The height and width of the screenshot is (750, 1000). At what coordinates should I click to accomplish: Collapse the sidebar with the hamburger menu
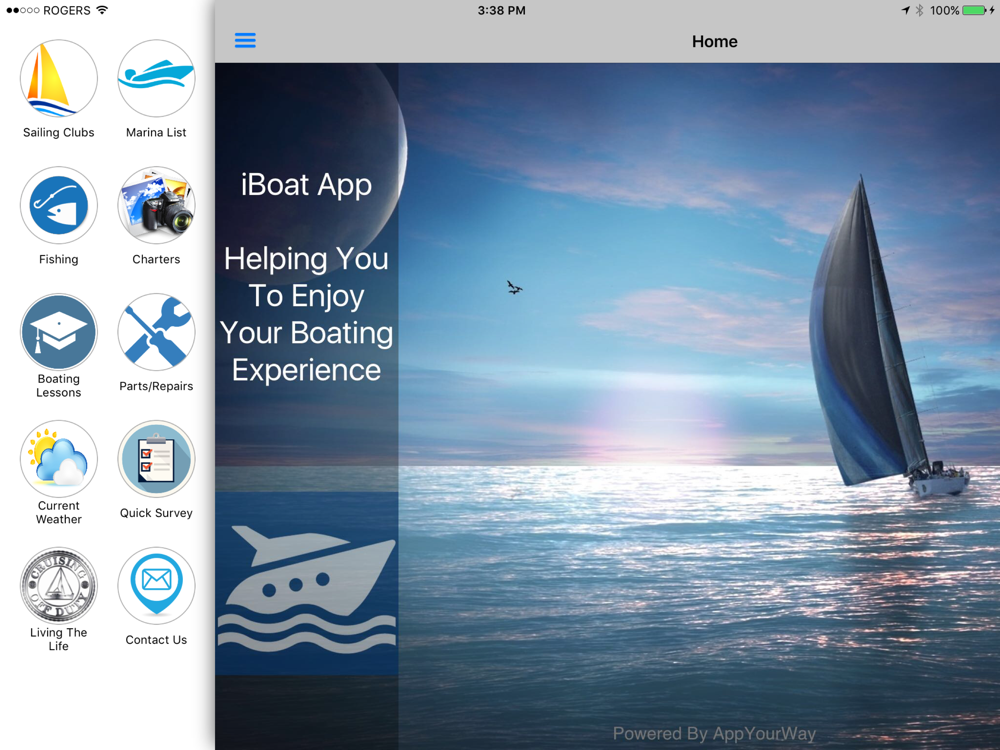tap(245, 41)
